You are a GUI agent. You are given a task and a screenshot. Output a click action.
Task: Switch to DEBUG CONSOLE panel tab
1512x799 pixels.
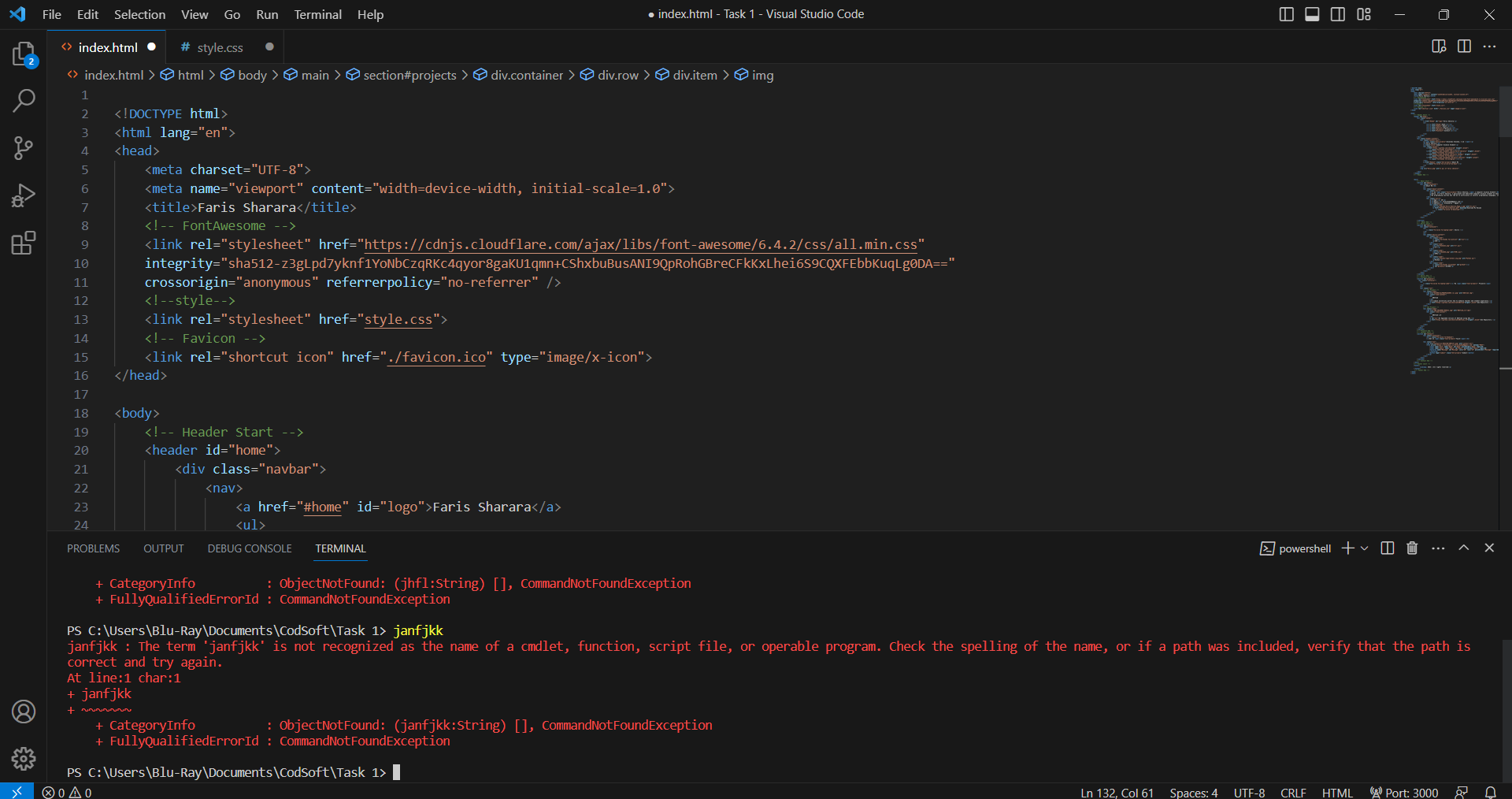(x=250, y=548)
